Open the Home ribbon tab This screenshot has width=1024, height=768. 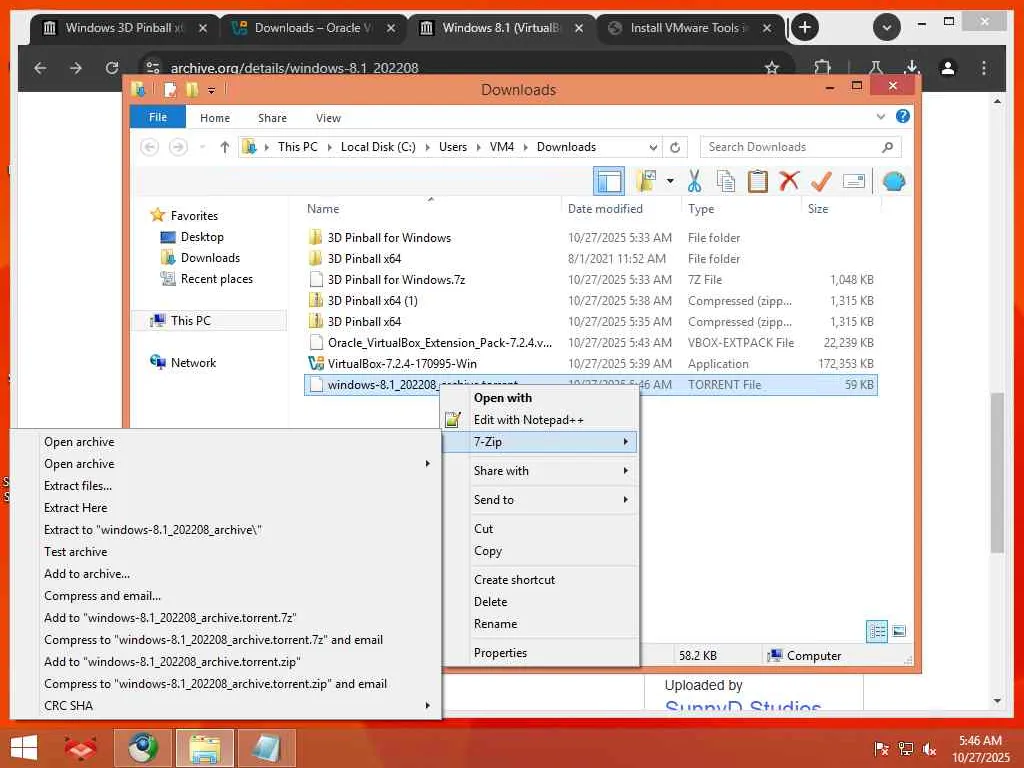(215, 118)
